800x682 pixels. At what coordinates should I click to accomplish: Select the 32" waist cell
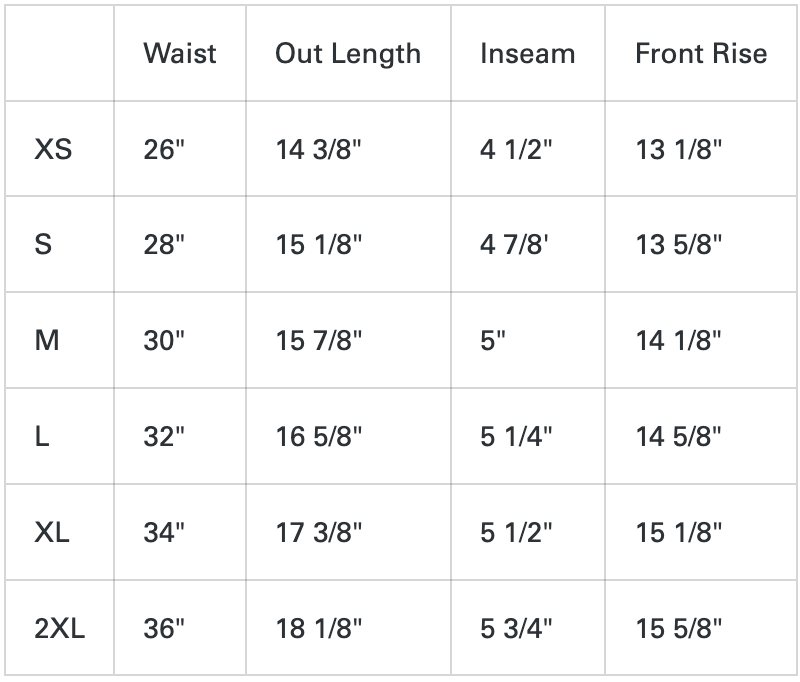(165, 437)
